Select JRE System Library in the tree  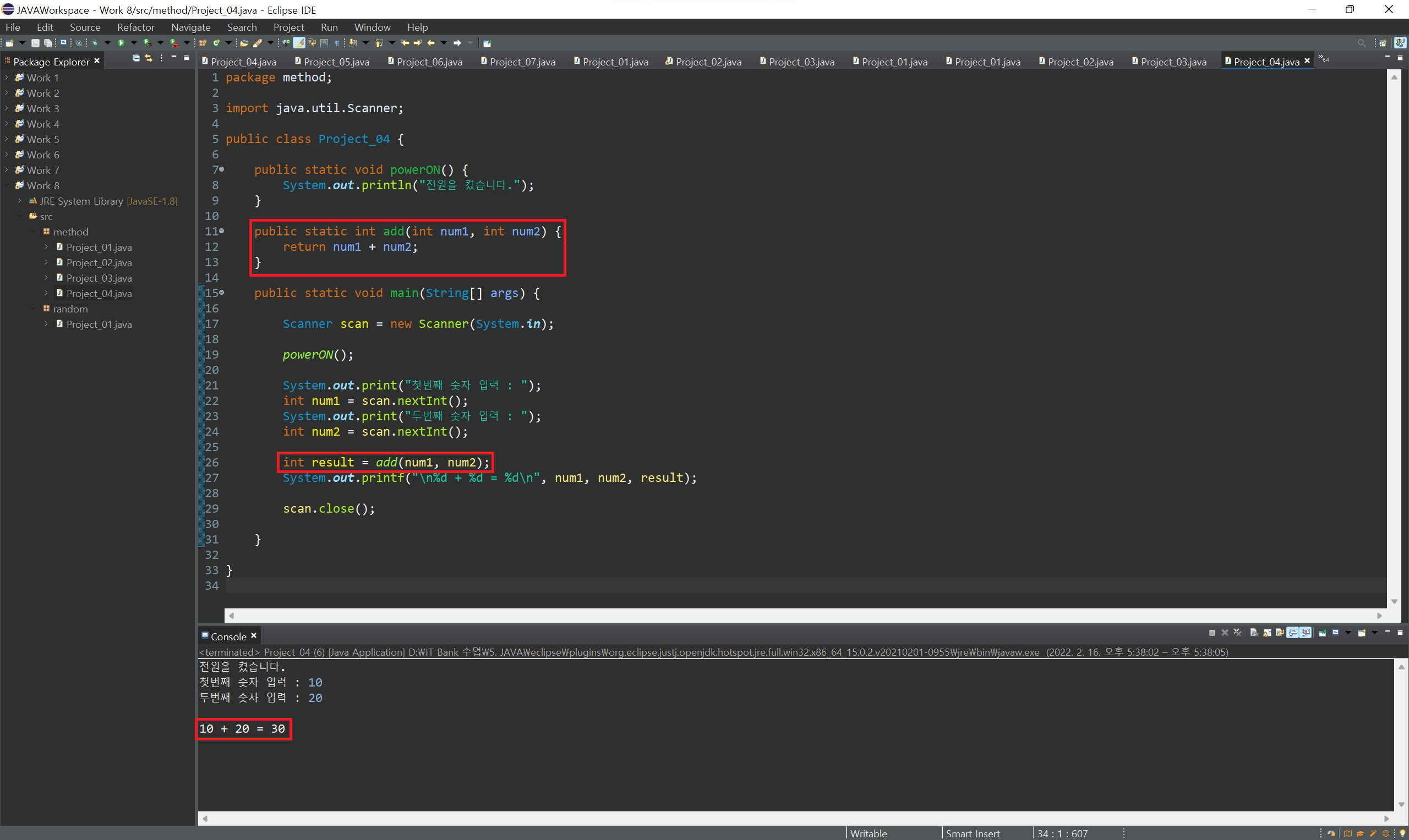tap(81, 201)
